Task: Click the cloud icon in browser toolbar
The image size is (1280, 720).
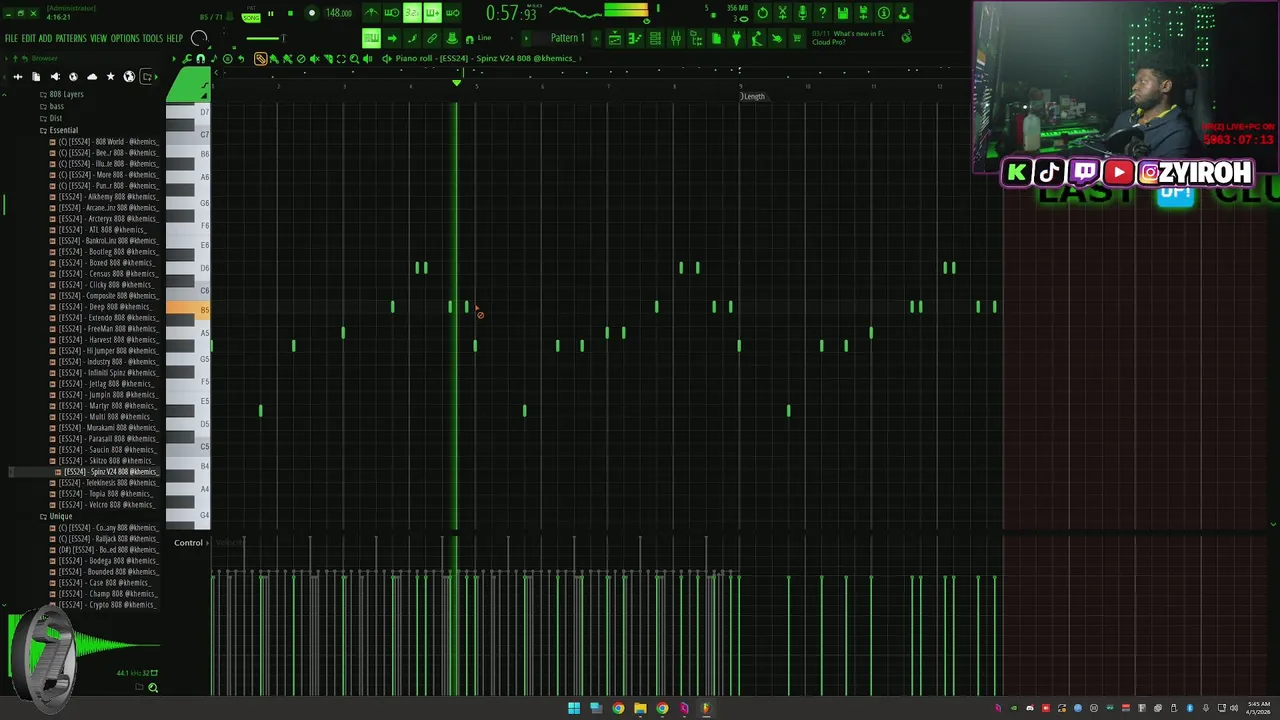Action: (x=92, y=77)
